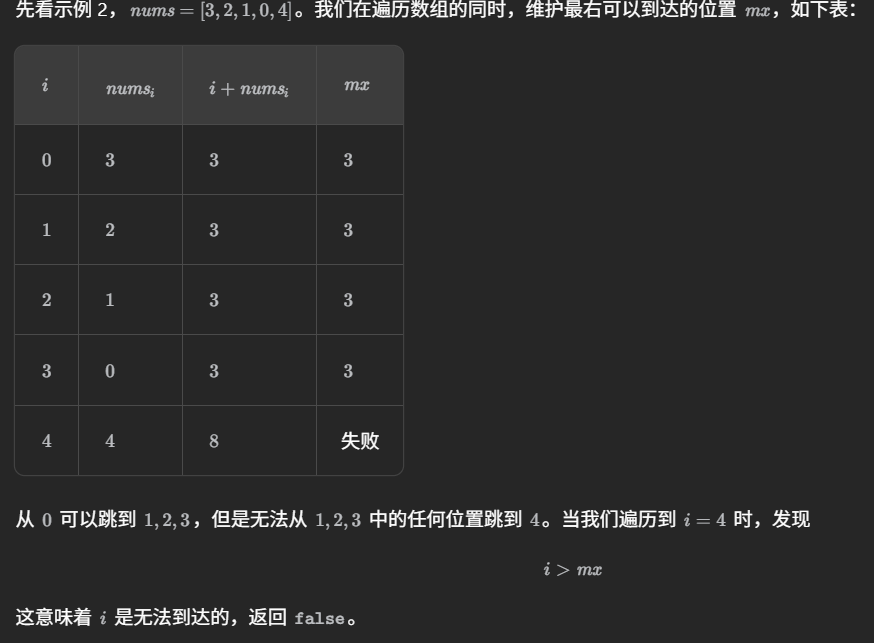Click the "i = 4" expression in the paragraph
Viewport: 874px width, 643px height.
(704, 520)
